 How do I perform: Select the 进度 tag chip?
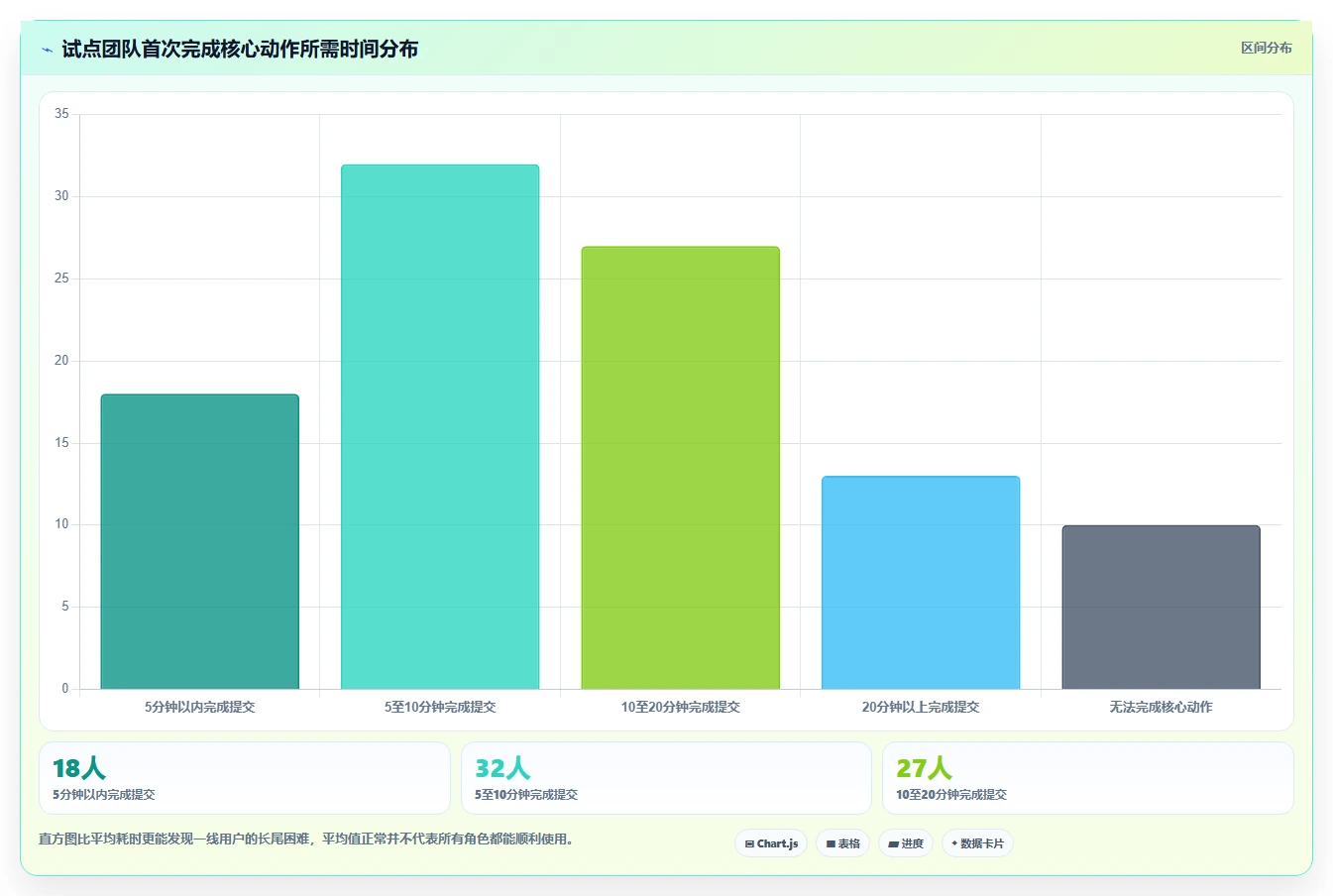(906, 843)
